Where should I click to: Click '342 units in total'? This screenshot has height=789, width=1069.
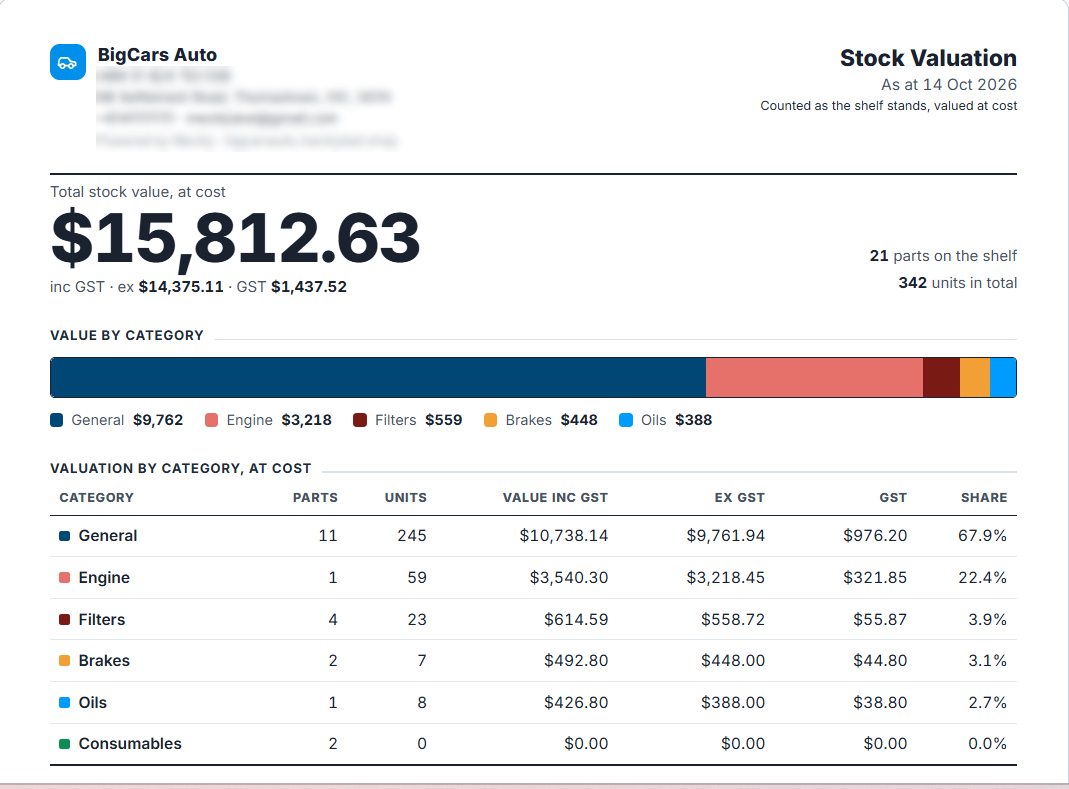click(958, 283)
